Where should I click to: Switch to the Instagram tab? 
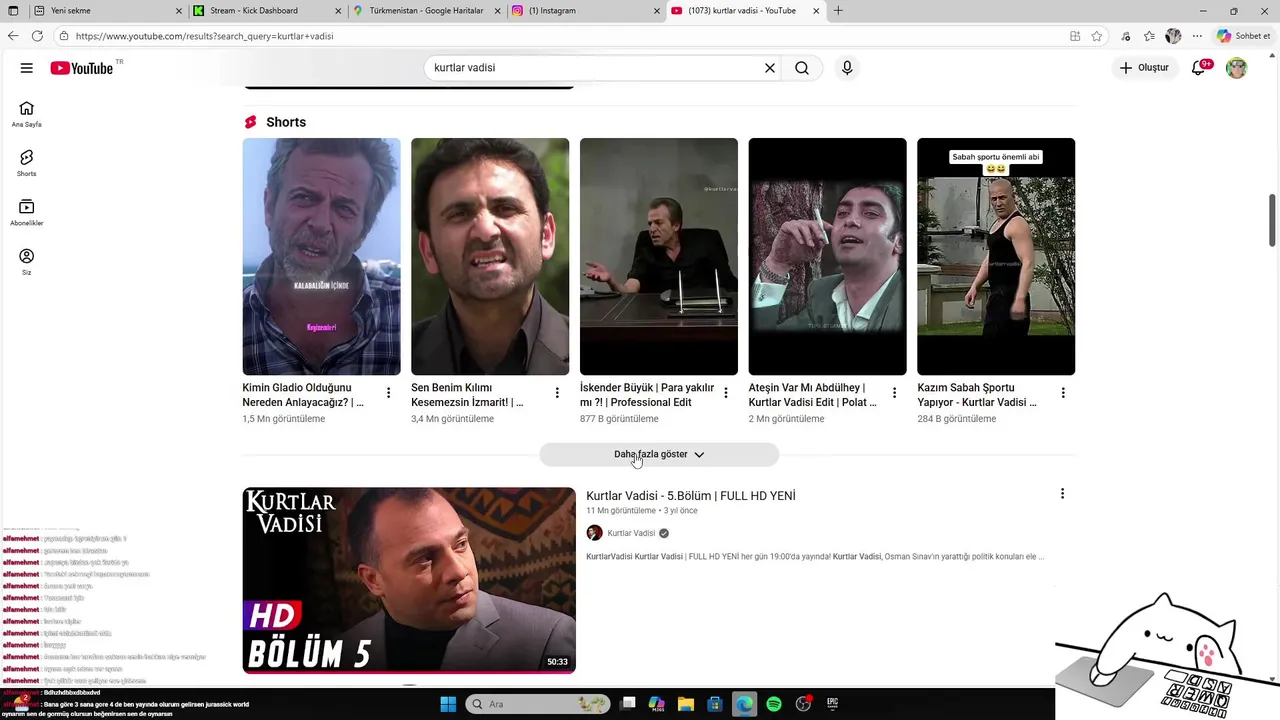click(x=586, y=11)
